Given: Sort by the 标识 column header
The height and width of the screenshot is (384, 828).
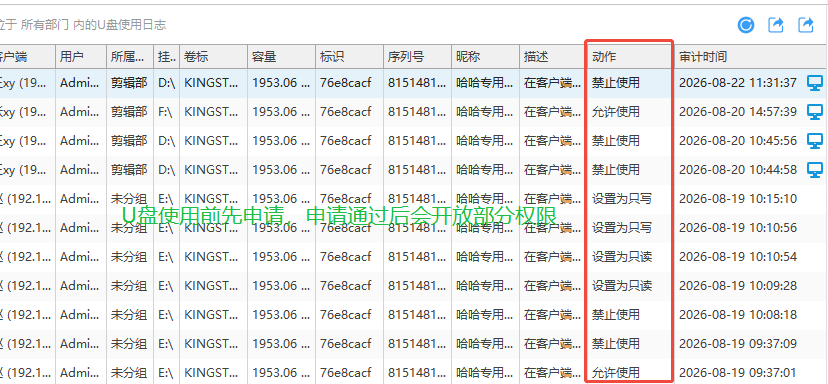Looking at the screenshot, I should (350, 57).
